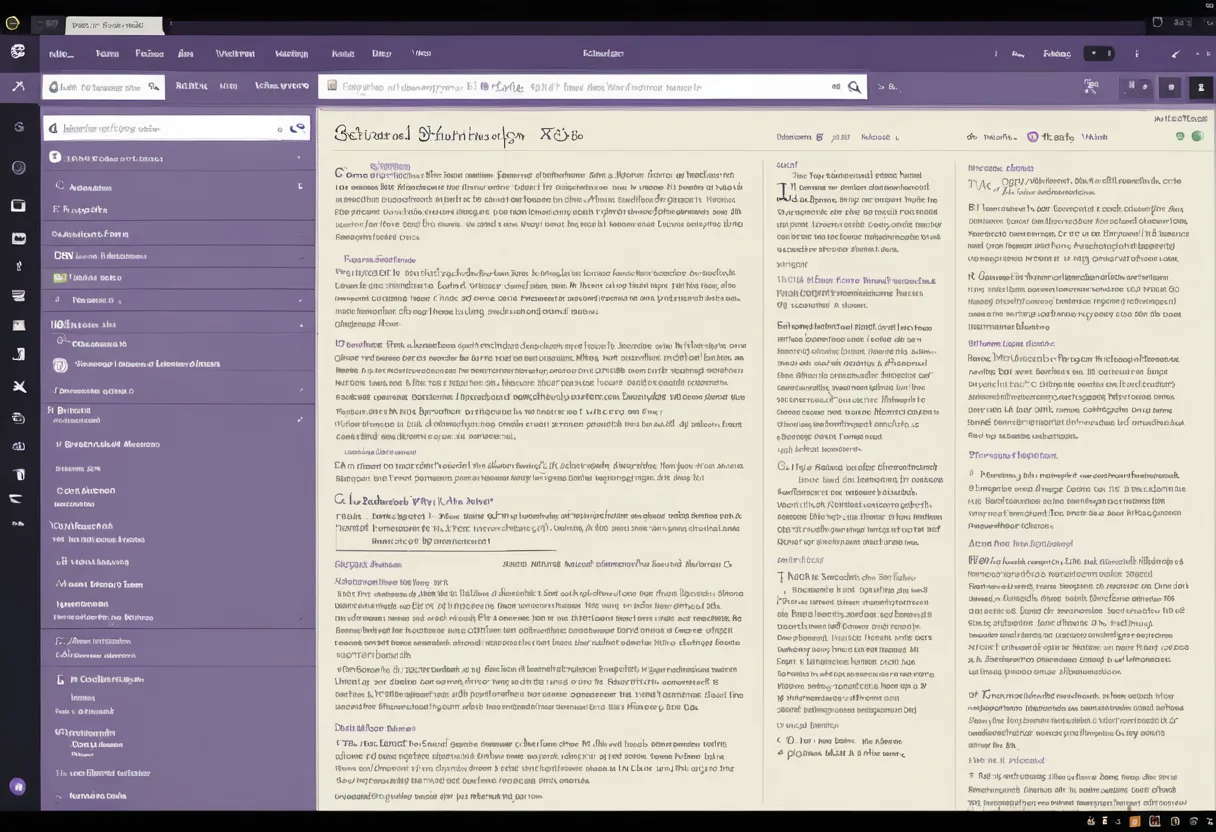Open the dark square button at toolbar far right
This screenshot has width=1216, height=832.
[1201, 88]
